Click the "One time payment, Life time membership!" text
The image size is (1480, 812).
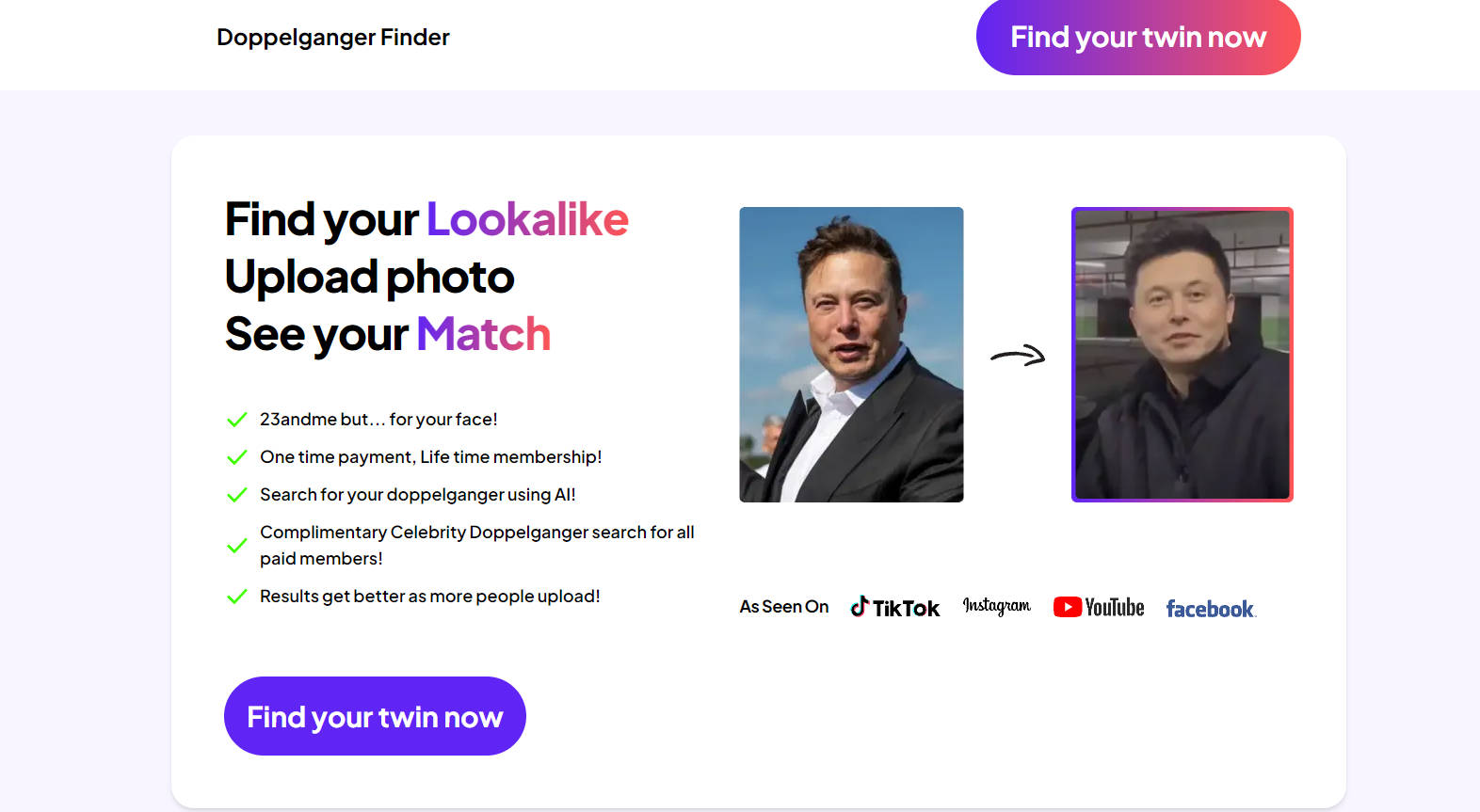(430, 457)
